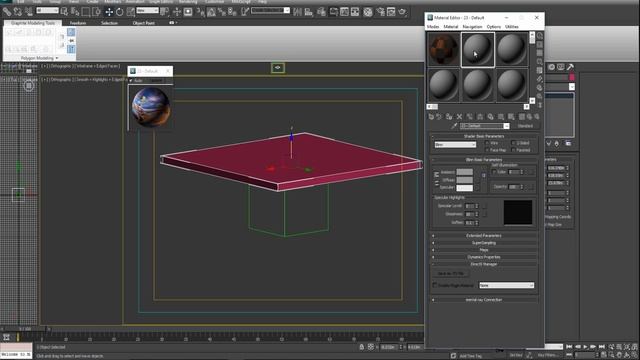
Task: Click Sample Type icon beside sample slots
Action: pos(540,36)
